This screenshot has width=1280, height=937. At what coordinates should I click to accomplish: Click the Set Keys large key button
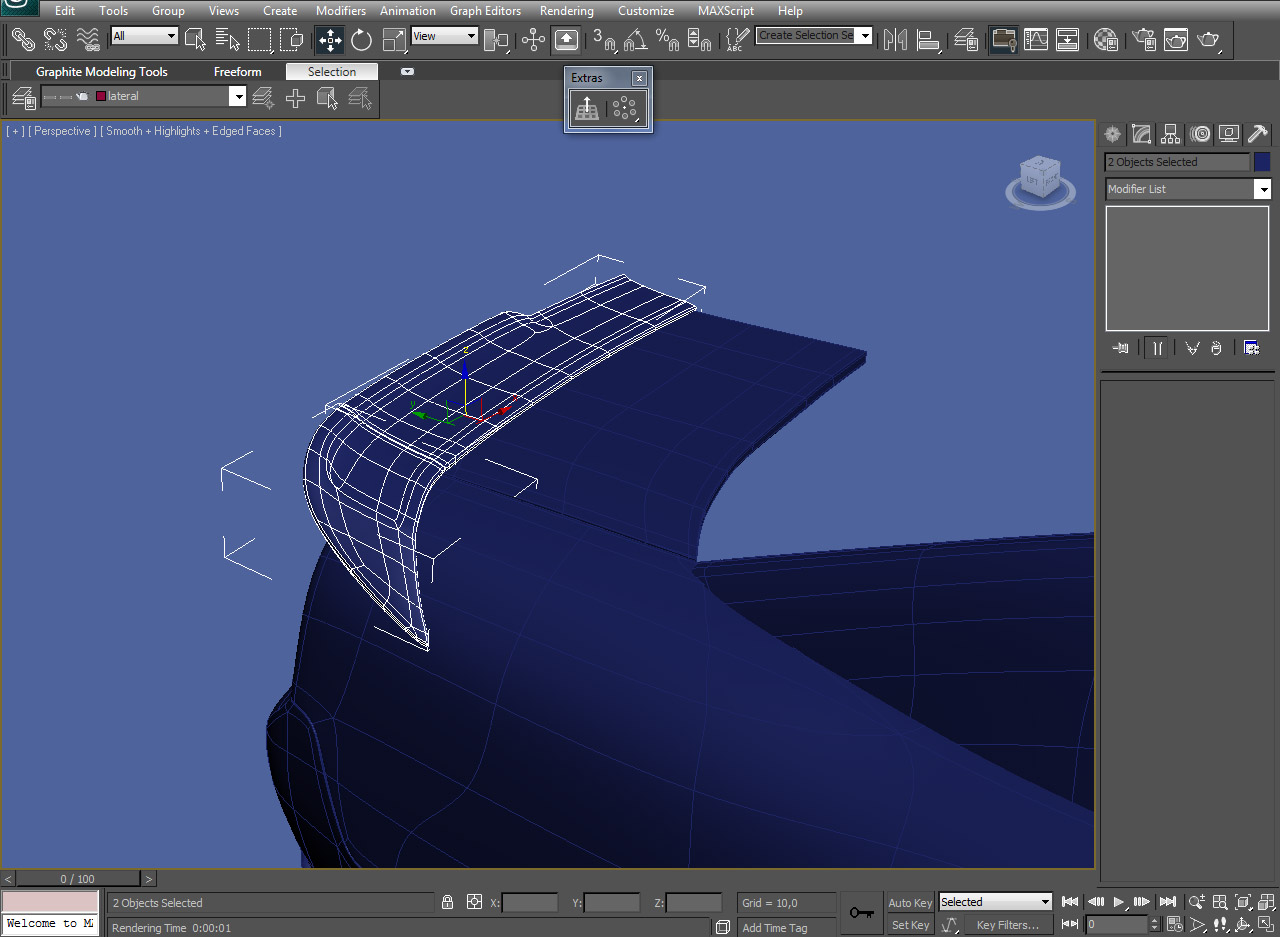click(861, 913)
